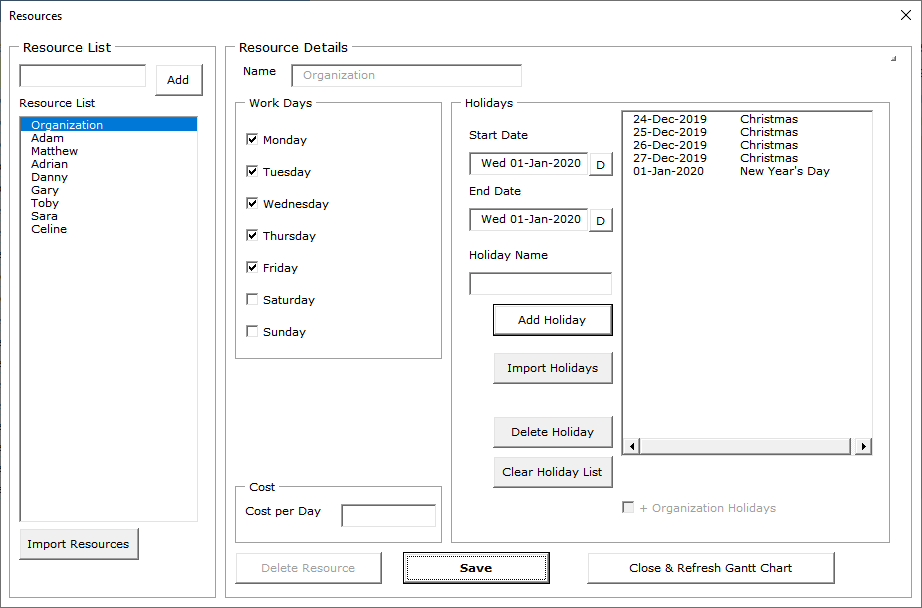
Task: Open the Start Date picker via D button
Action: (601, 162)
